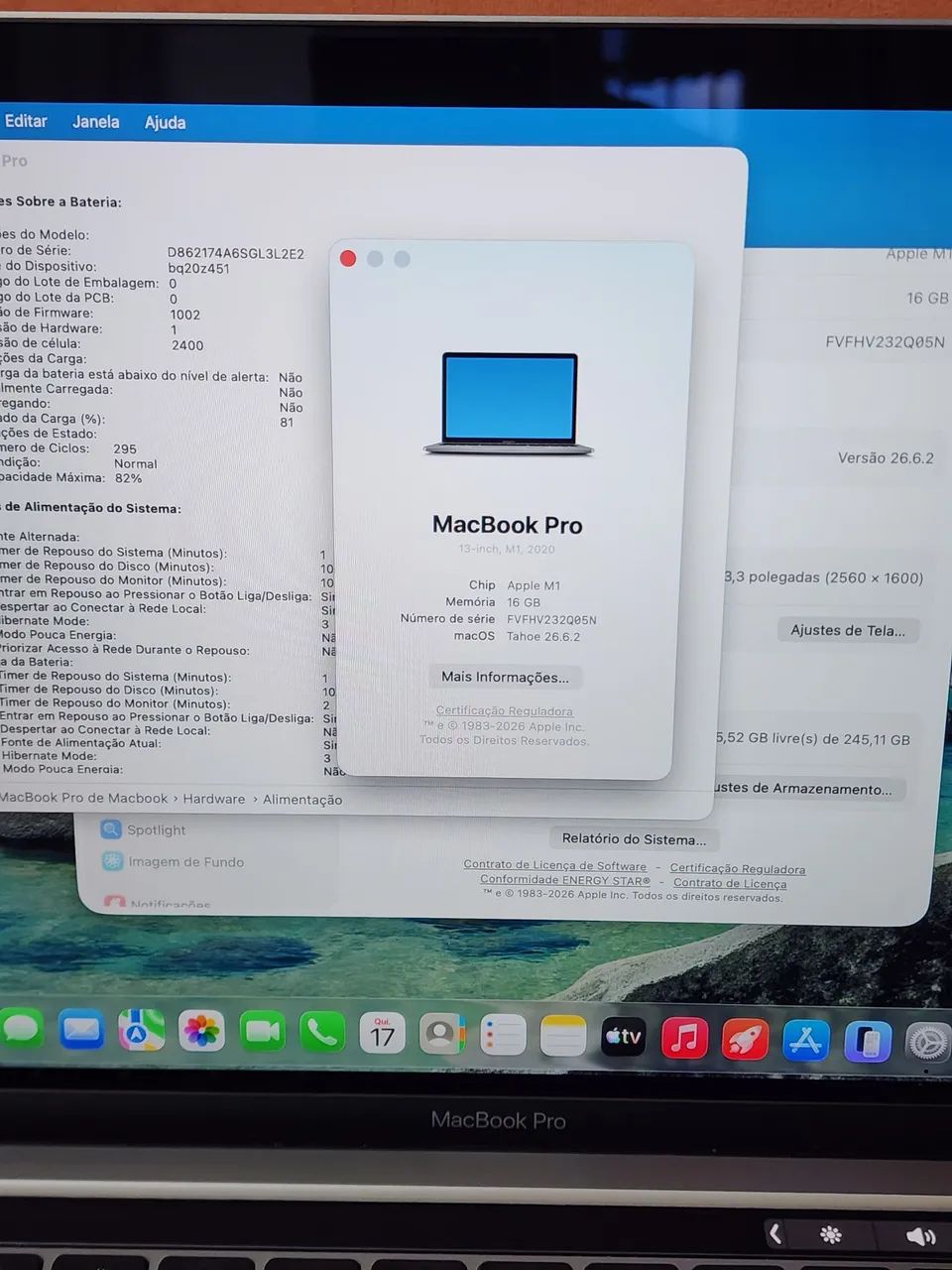Click Tahoe 26.6.2 macOS version text

tap(543, 636)
